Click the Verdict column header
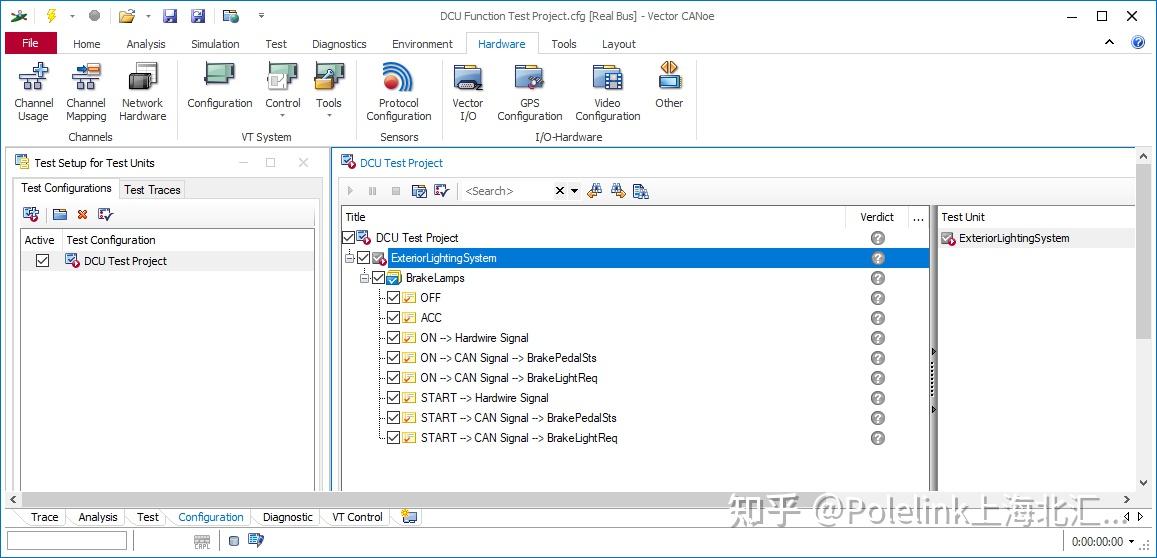This screenshot has height=558, width=1157. pos(877,217)
